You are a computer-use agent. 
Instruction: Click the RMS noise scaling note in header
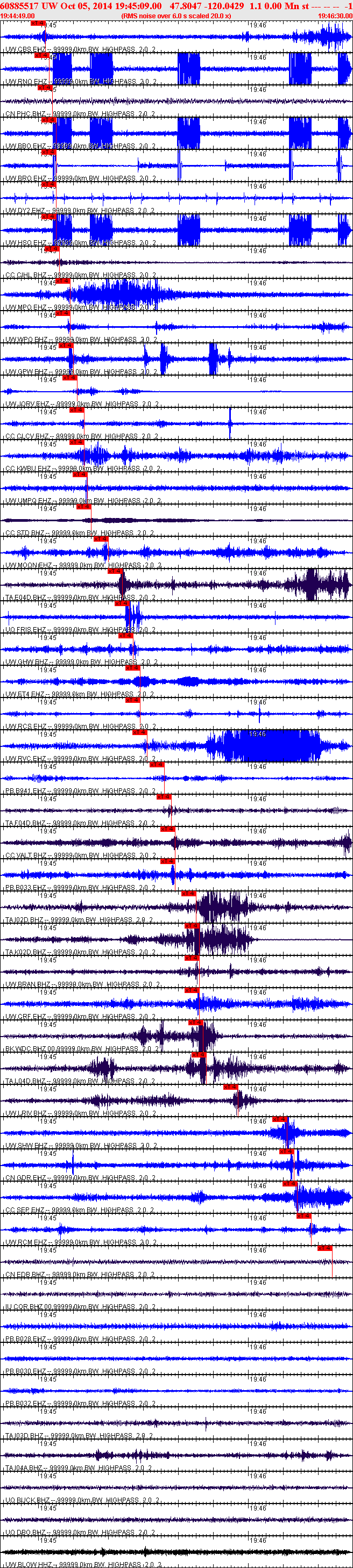click(176, 16)
